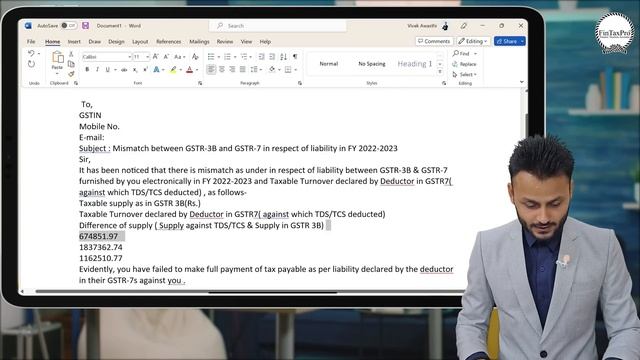Click the Comments button
640x360 pixels.
tap(434, 41)
